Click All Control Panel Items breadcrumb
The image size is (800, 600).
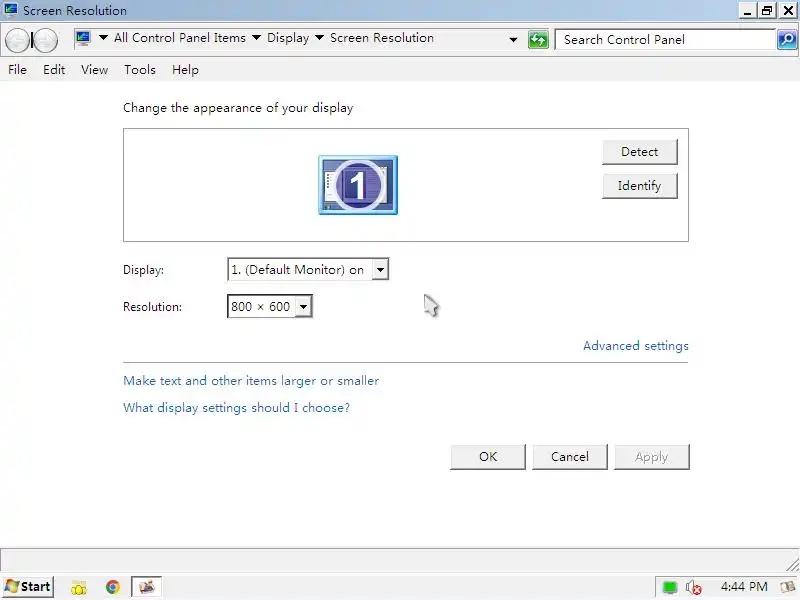pos(180,38)
